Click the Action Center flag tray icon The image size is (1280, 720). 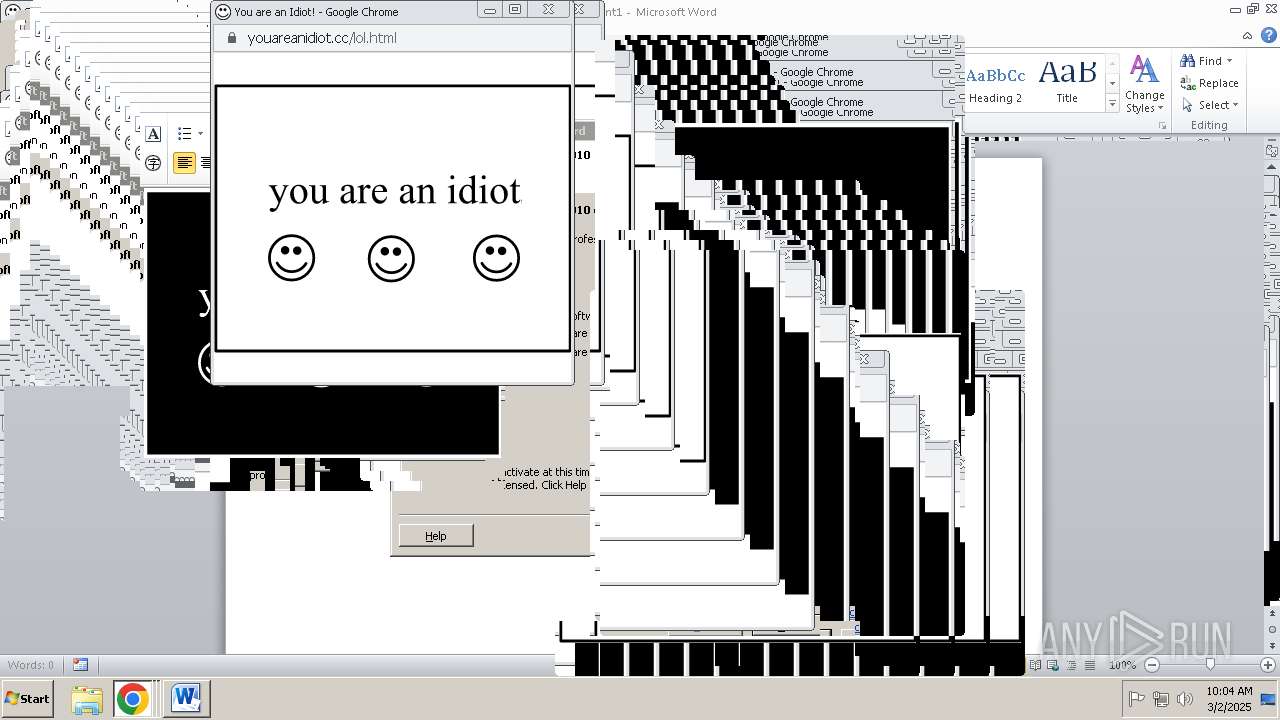[1137, 699]
